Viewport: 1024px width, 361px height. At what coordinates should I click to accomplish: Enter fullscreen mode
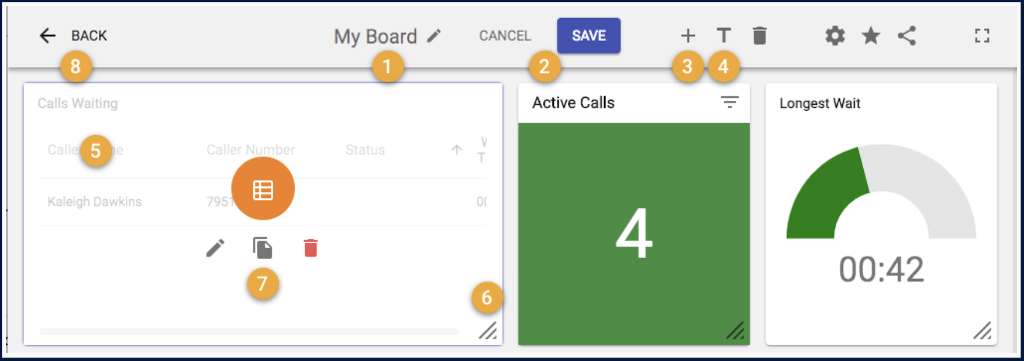[x=982, y=36]
